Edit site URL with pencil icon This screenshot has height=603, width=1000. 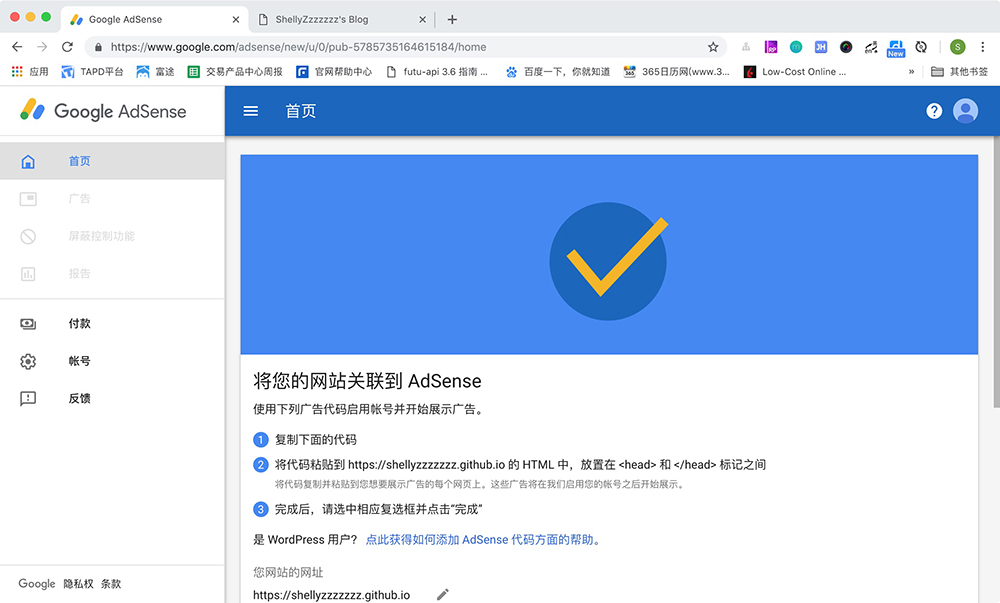443,595
